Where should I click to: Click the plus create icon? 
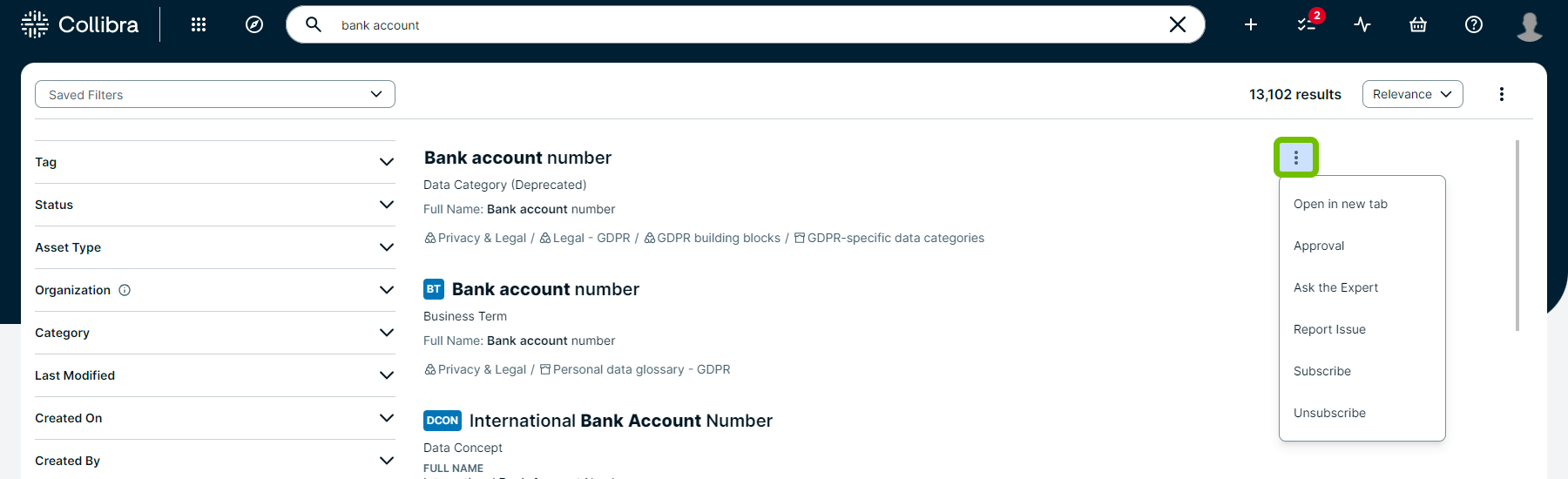click(x=1251, y=24)
